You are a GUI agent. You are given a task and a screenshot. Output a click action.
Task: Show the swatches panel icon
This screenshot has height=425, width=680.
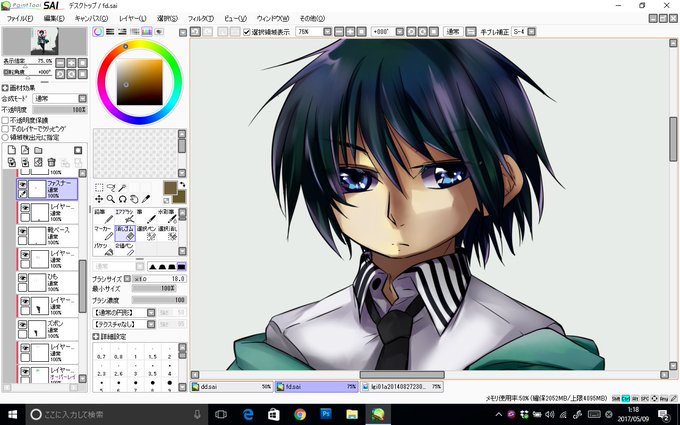coord(147,32)
